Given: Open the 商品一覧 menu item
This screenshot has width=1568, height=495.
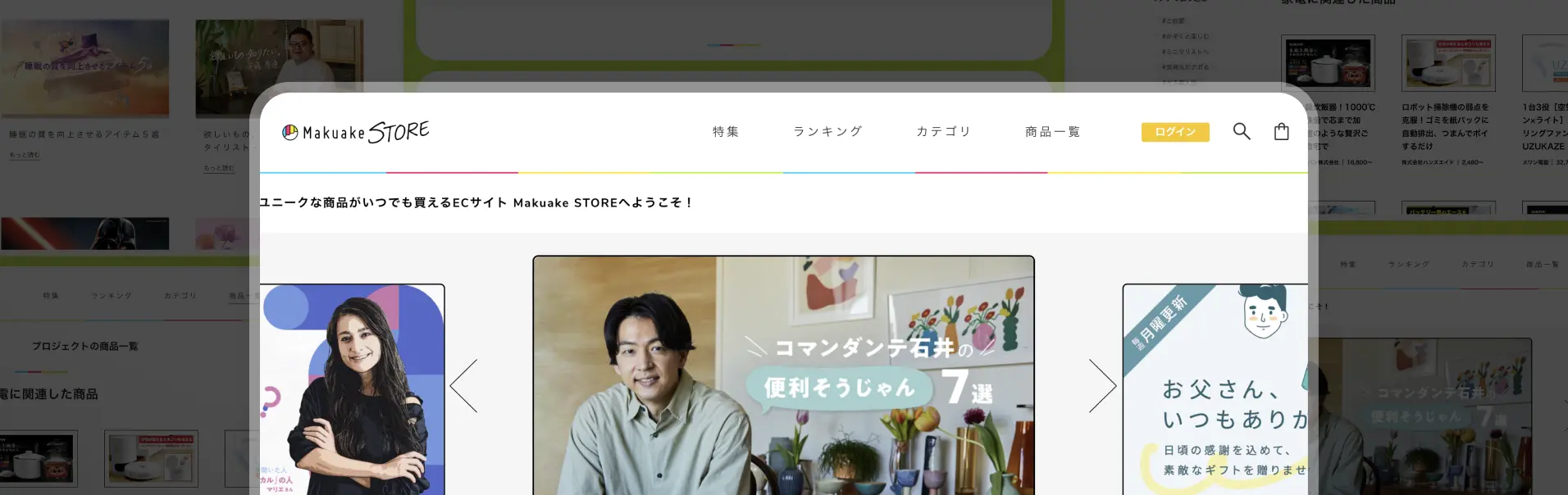Looking at the screenshot, I should point(1052,131).
